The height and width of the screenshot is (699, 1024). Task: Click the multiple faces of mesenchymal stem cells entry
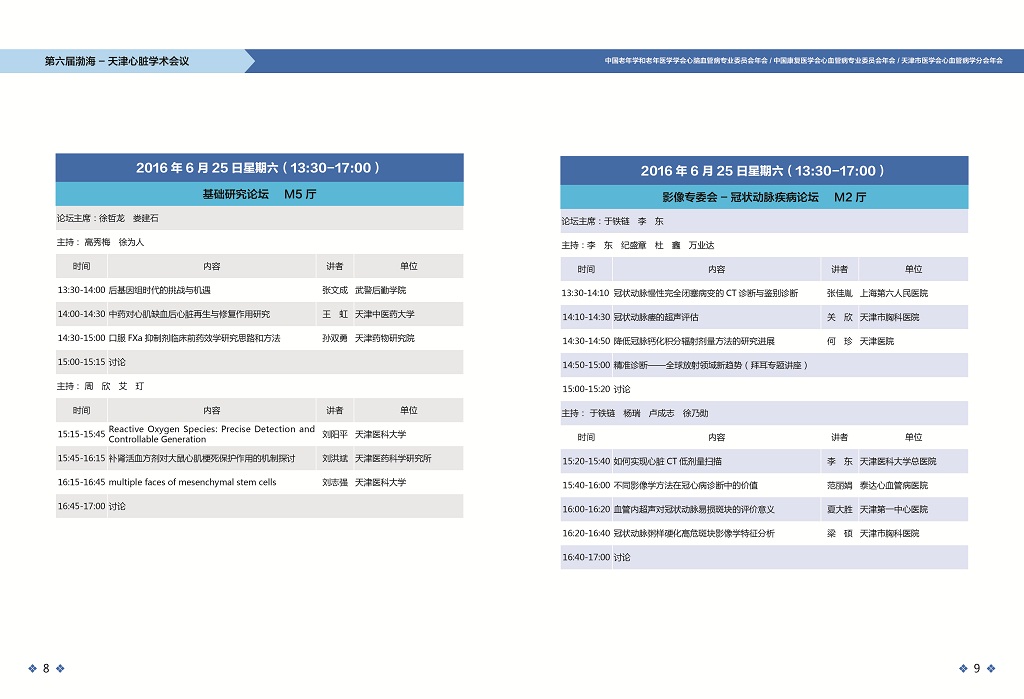point(192,482)
